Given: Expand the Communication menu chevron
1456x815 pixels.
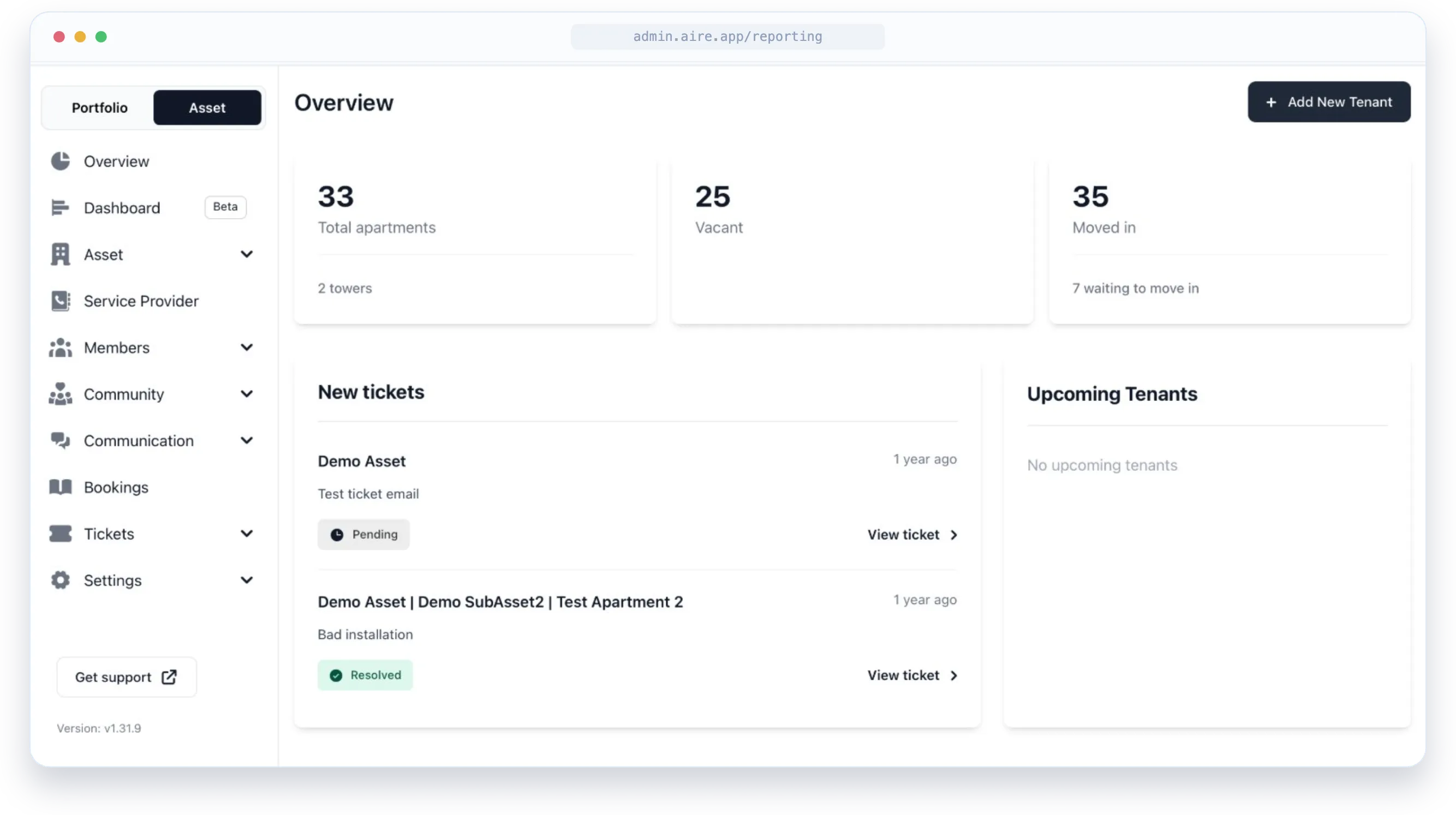Looking at the screenshot, I should point(247,440).
